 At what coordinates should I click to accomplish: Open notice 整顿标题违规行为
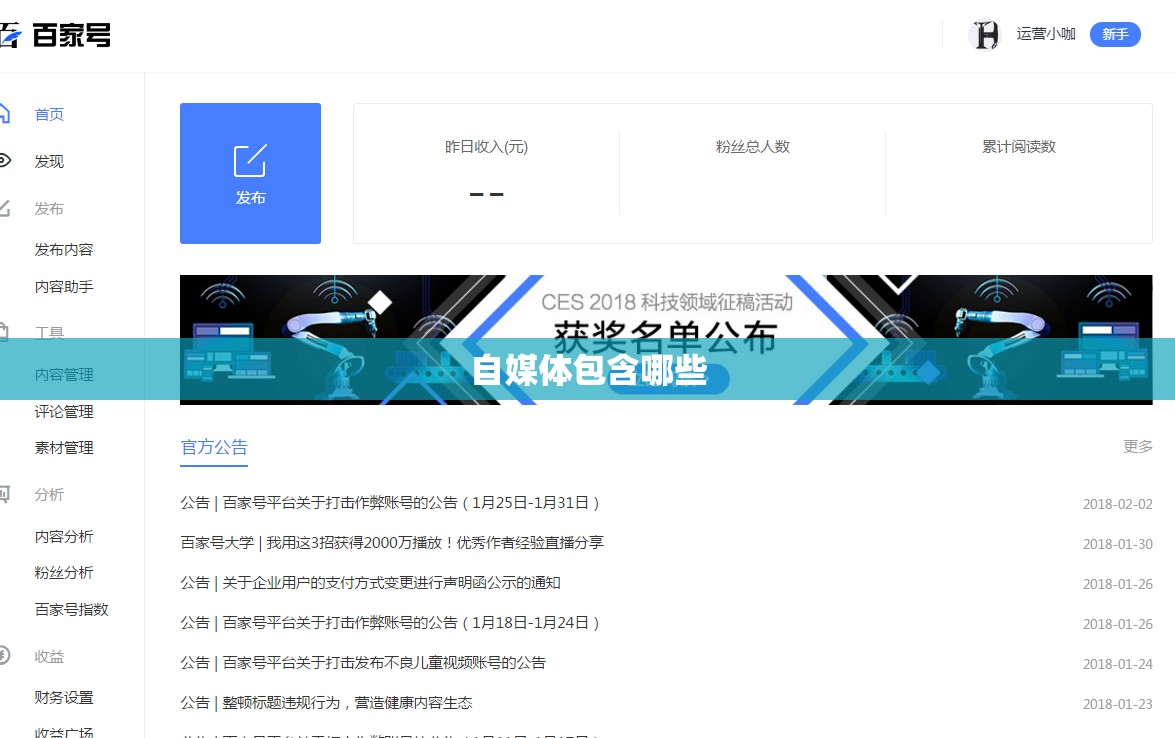326,703
